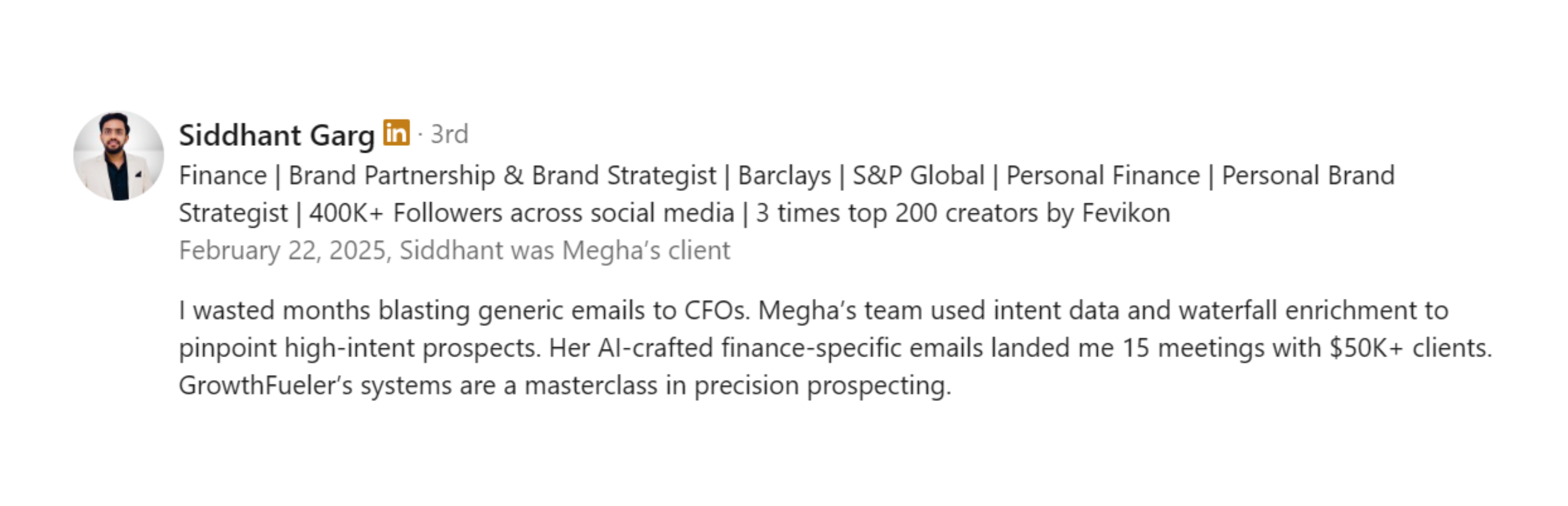Open Siddhant Garg's profile photo
The height and width of the screenshot is (506, 1568).
(119, 156)
